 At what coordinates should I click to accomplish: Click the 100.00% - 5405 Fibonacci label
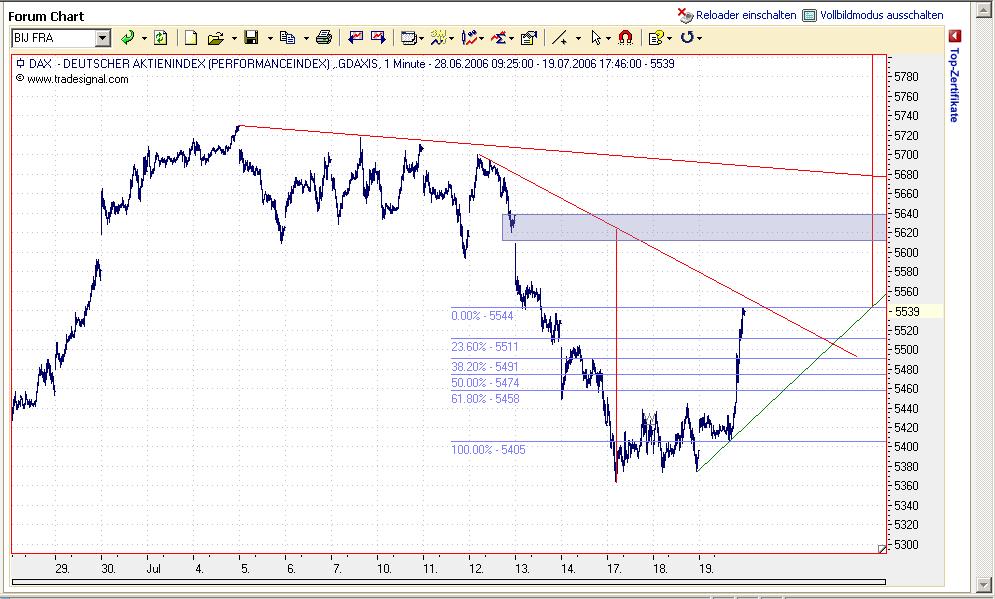click(x=489, y=449)
